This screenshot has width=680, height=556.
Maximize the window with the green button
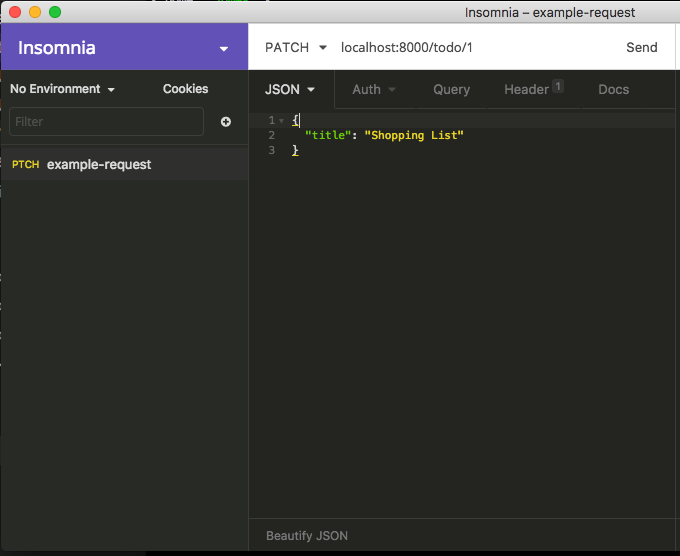pos(54,12)
